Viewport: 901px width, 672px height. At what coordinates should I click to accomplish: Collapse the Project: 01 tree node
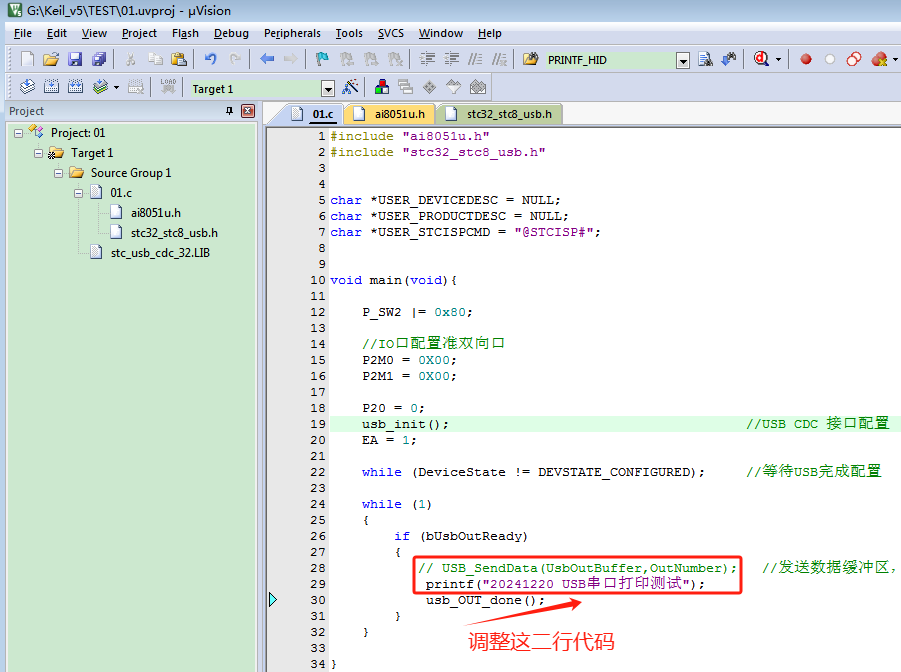click(x=18, y=133)
